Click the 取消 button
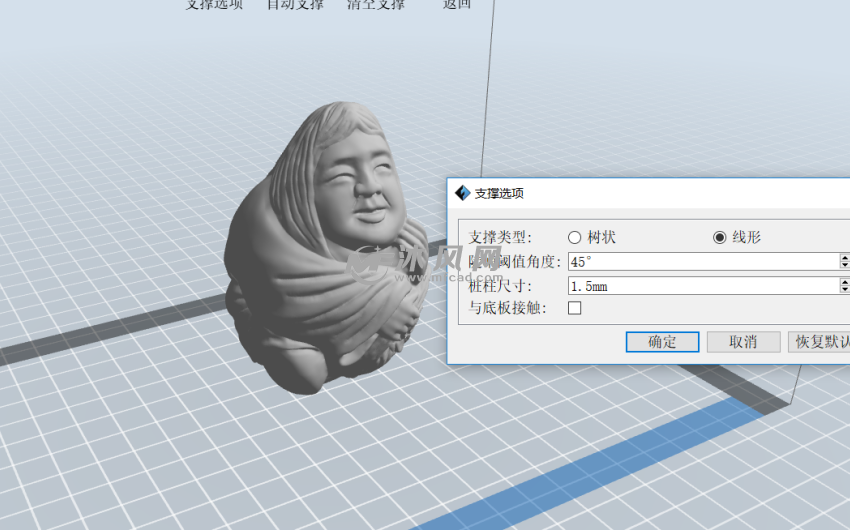 click(x=743, y=342)
